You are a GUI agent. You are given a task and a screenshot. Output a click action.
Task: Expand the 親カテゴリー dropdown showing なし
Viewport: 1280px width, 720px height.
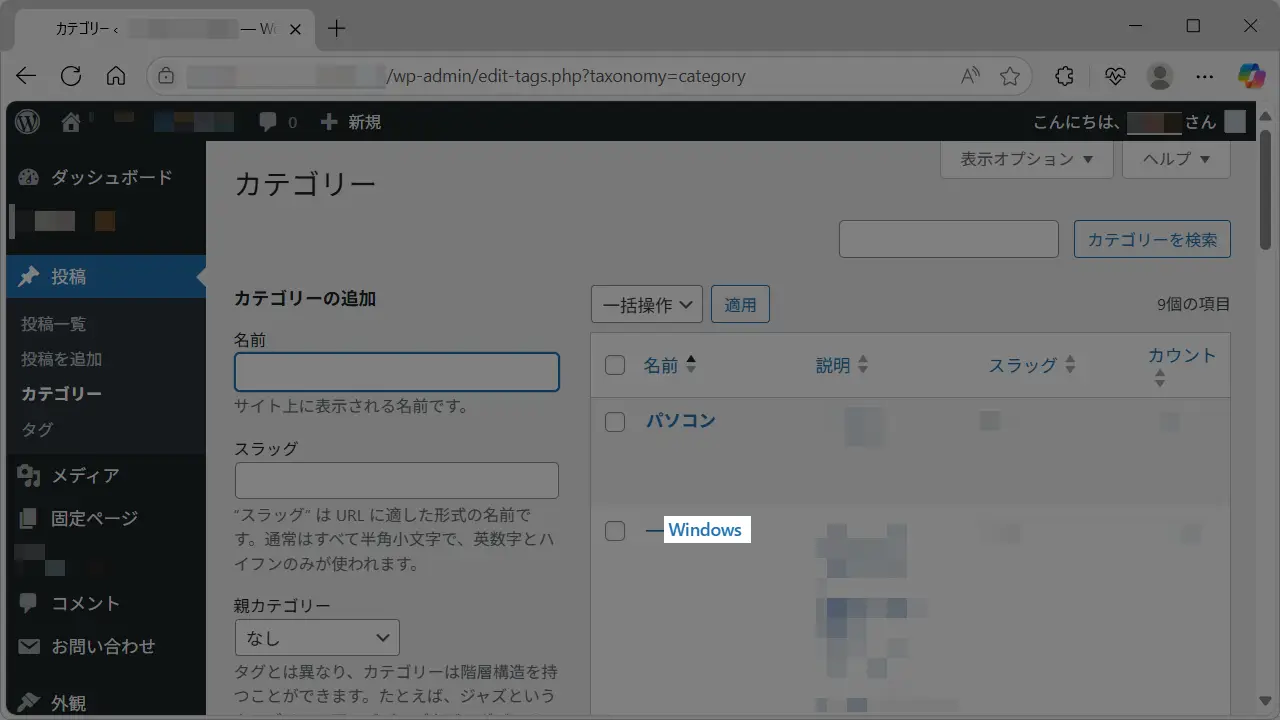click(317, 638)
